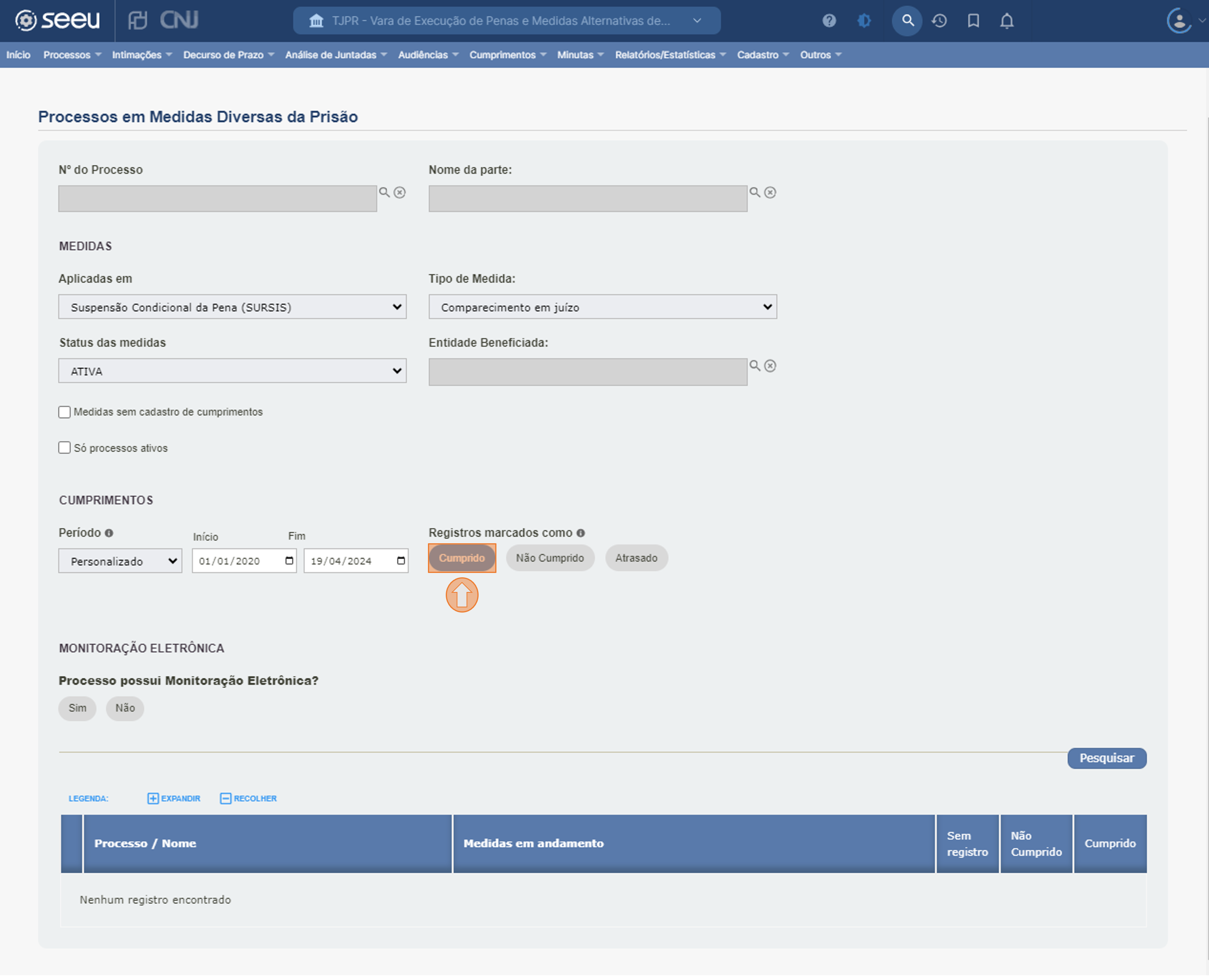The width and height of the screenshot is (1209, 980).
Task: Select Sim for Monitoração Eletrônica
Action: [77, 708]
